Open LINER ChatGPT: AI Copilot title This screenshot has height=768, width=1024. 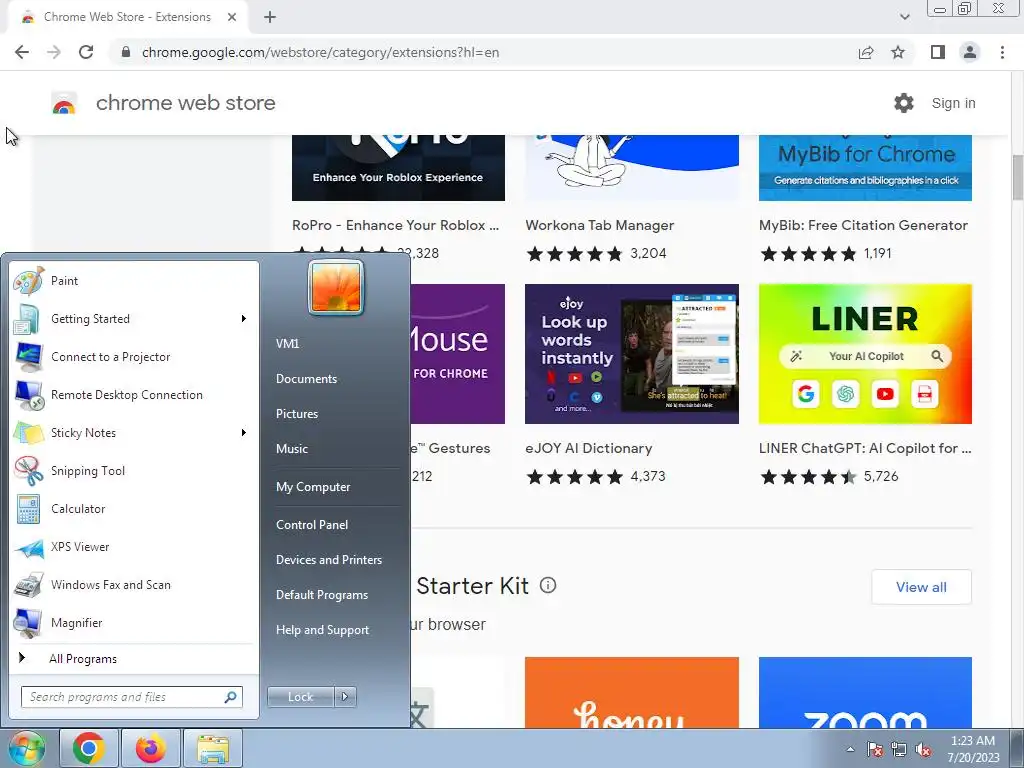pyautogui.click(x=865, y=449)
